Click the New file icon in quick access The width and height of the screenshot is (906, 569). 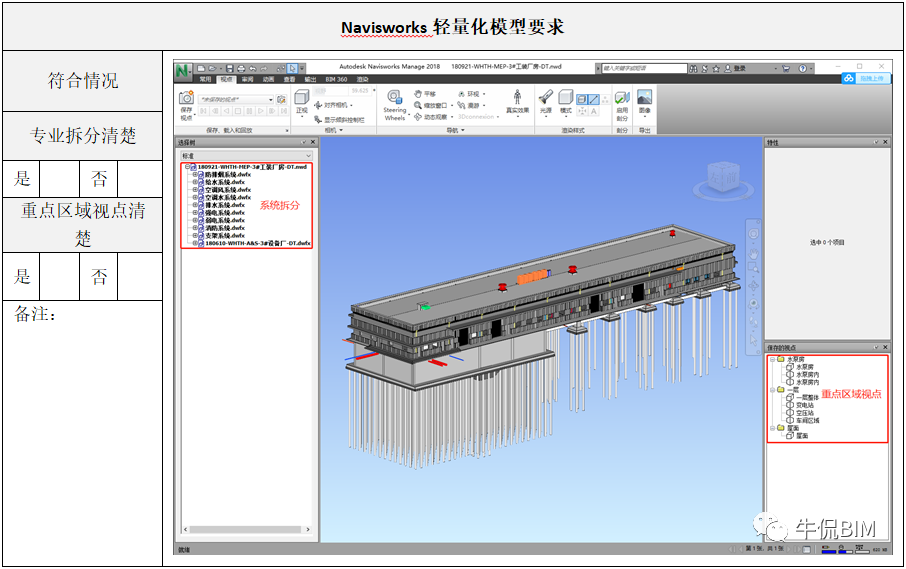tap(201, 68)
